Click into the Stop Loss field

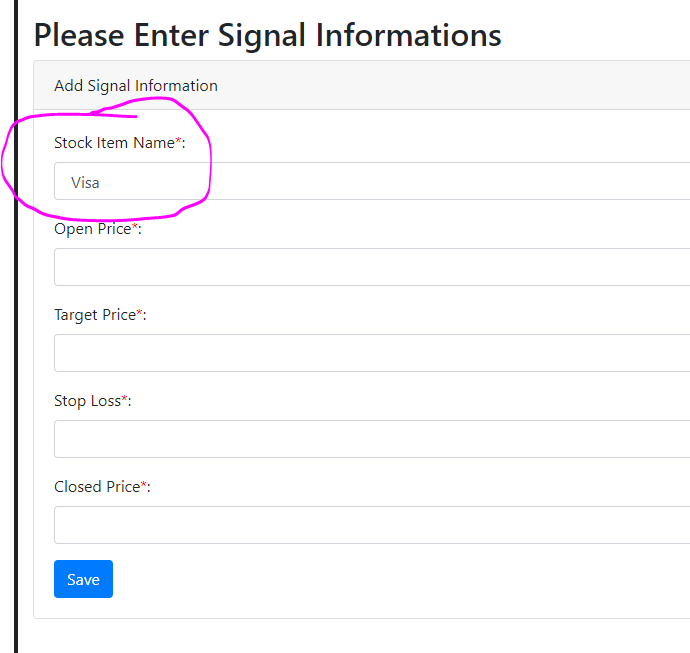point(372,439)
